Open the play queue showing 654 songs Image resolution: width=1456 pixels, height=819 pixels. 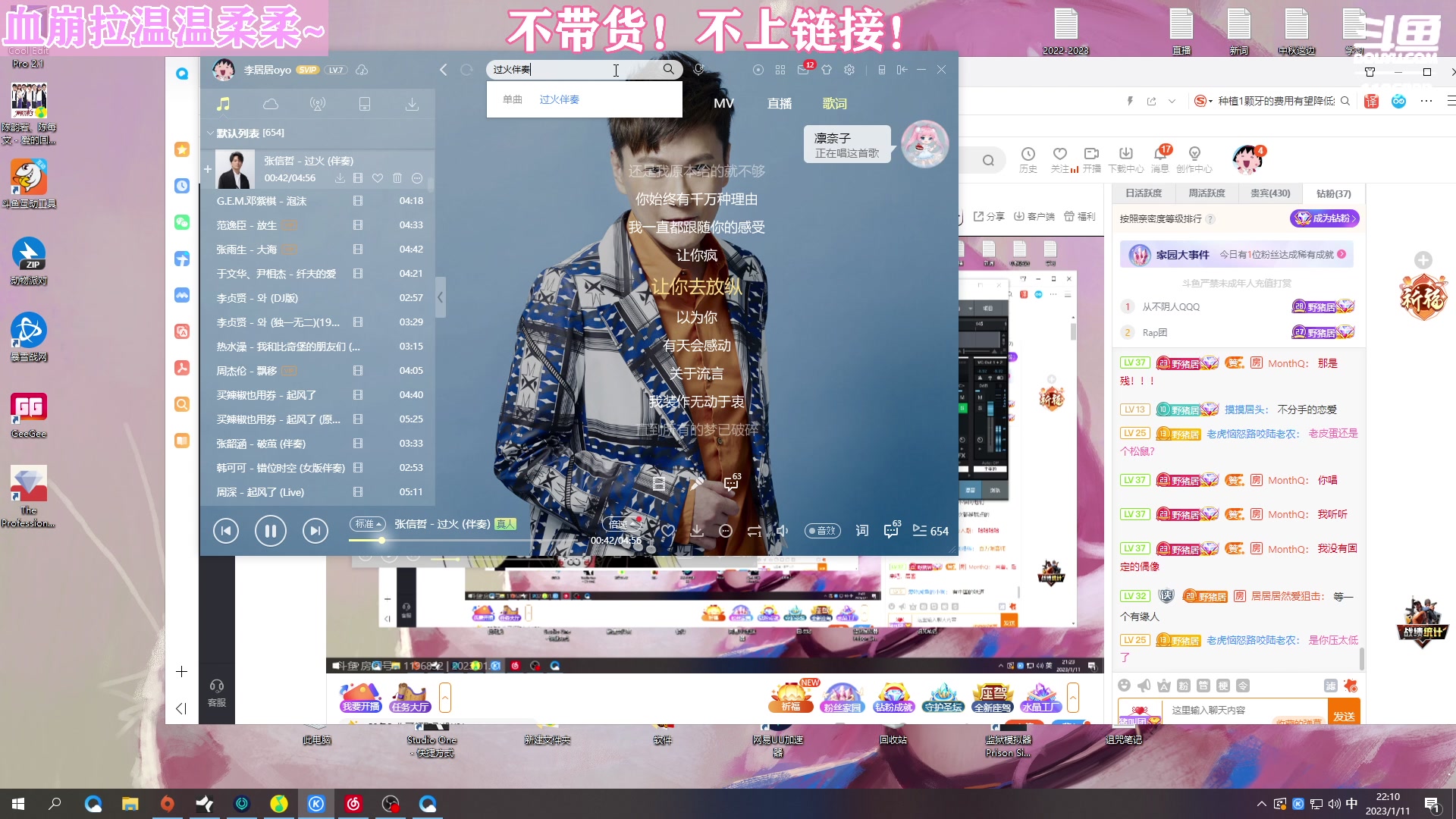pos(930,531)
